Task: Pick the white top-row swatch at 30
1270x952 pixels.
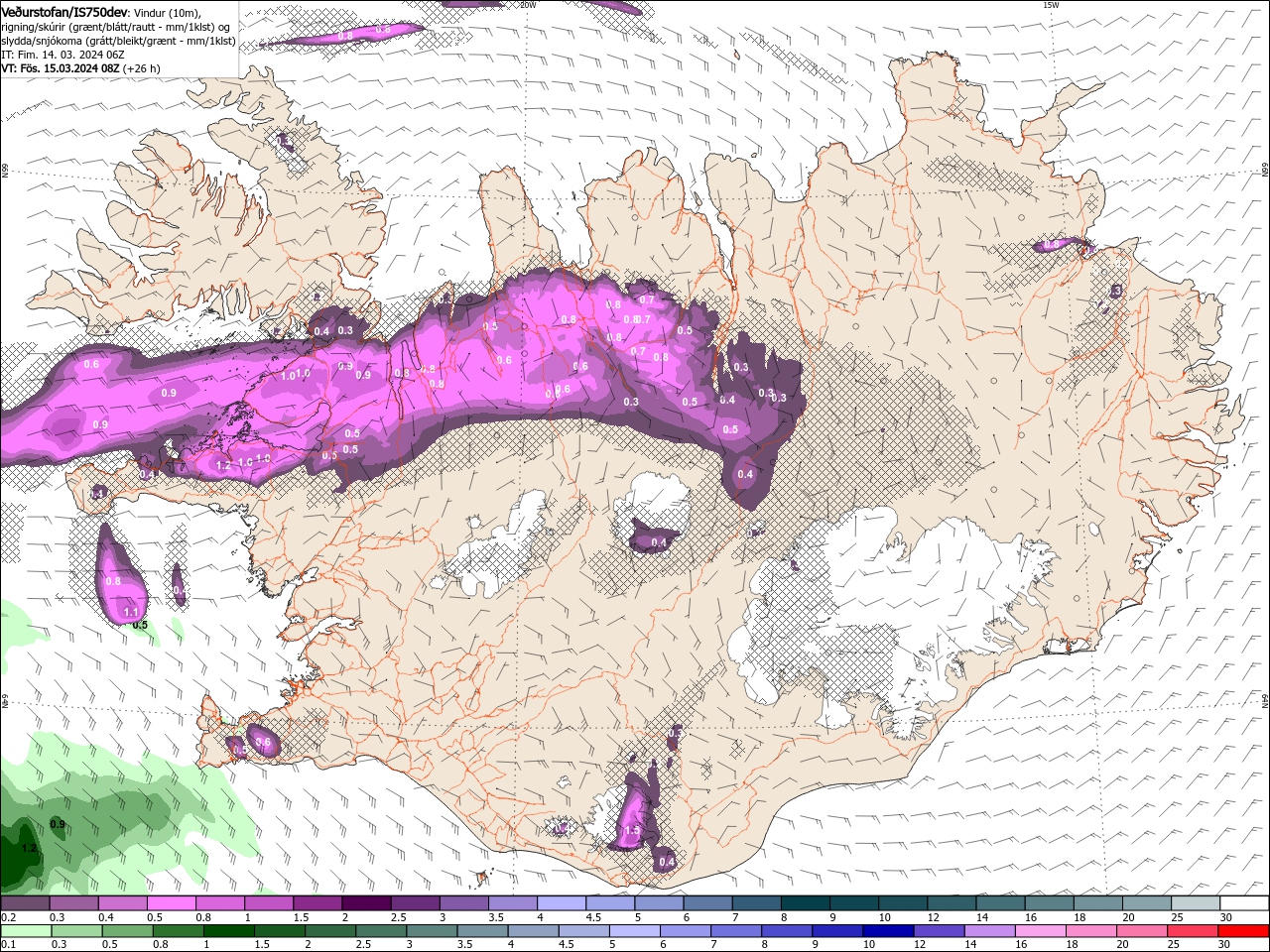Action: (1245, 903)
